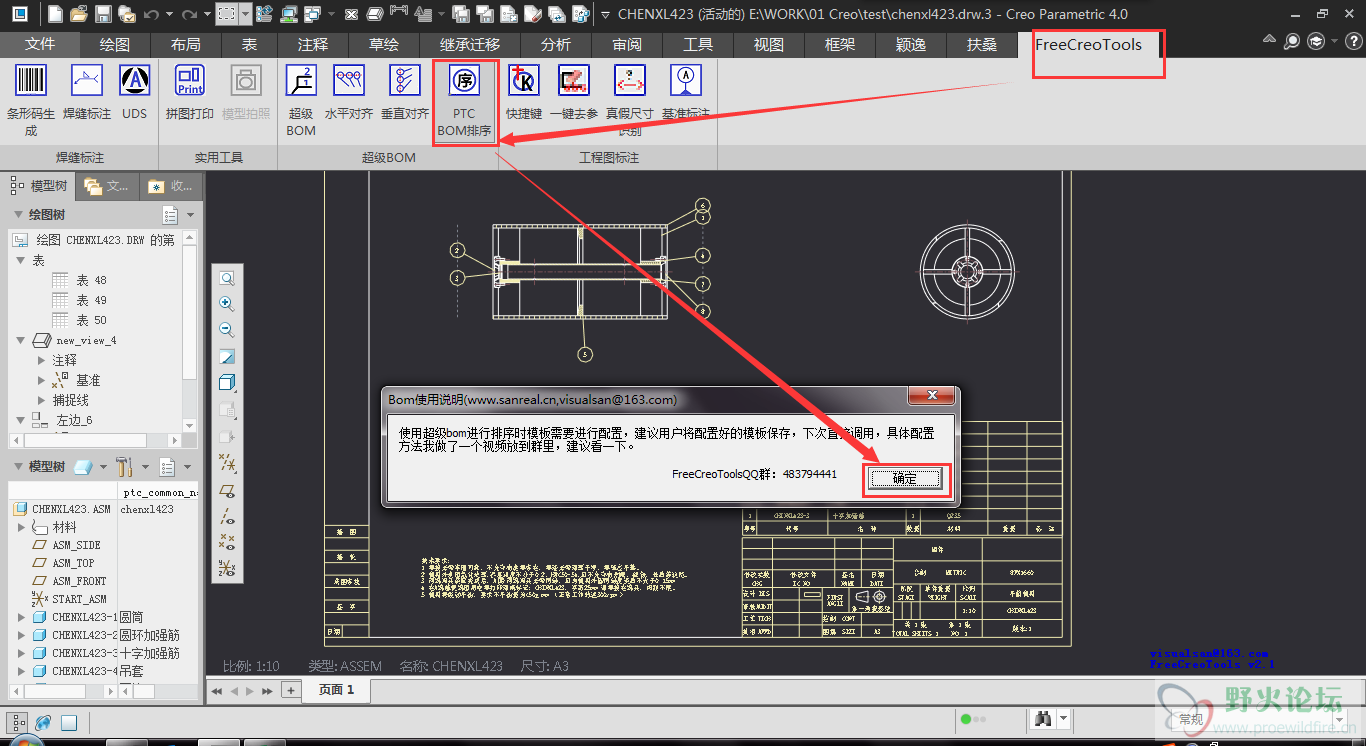The image size is (1366, 746).
Task: Open the quick access toolbar customize dropdown
Action: [607, 15]
